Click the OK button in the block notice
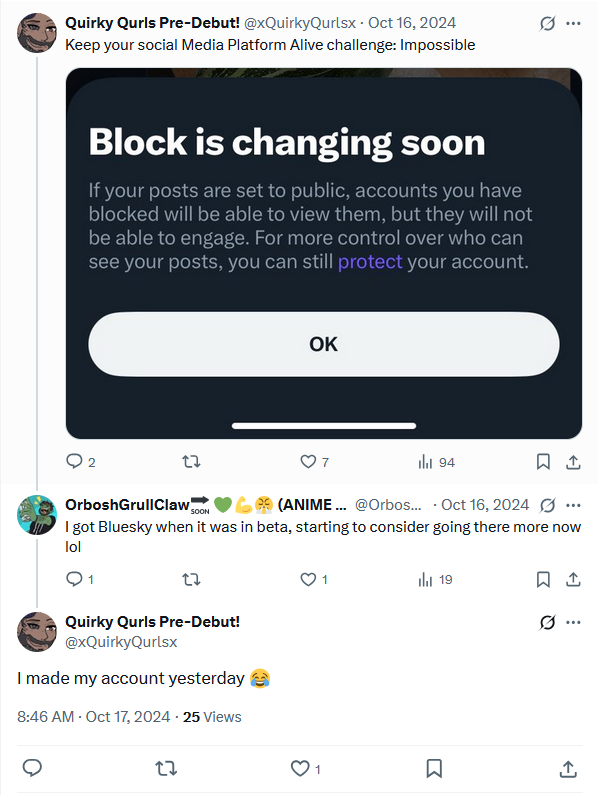Viewport: 598px width, 795px height. (324, 344)
